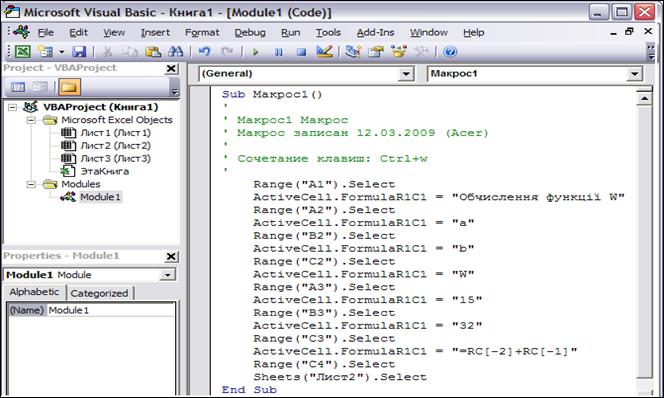This screenshot has height=398, width=664.
Task: Click the (Name) property value Module1
Action: point(111,310)
